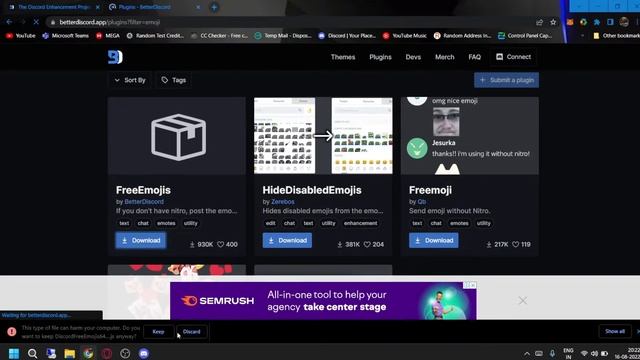640x360 pixels.
Task: Open the Plugins page
Action: tap(380, 57)
